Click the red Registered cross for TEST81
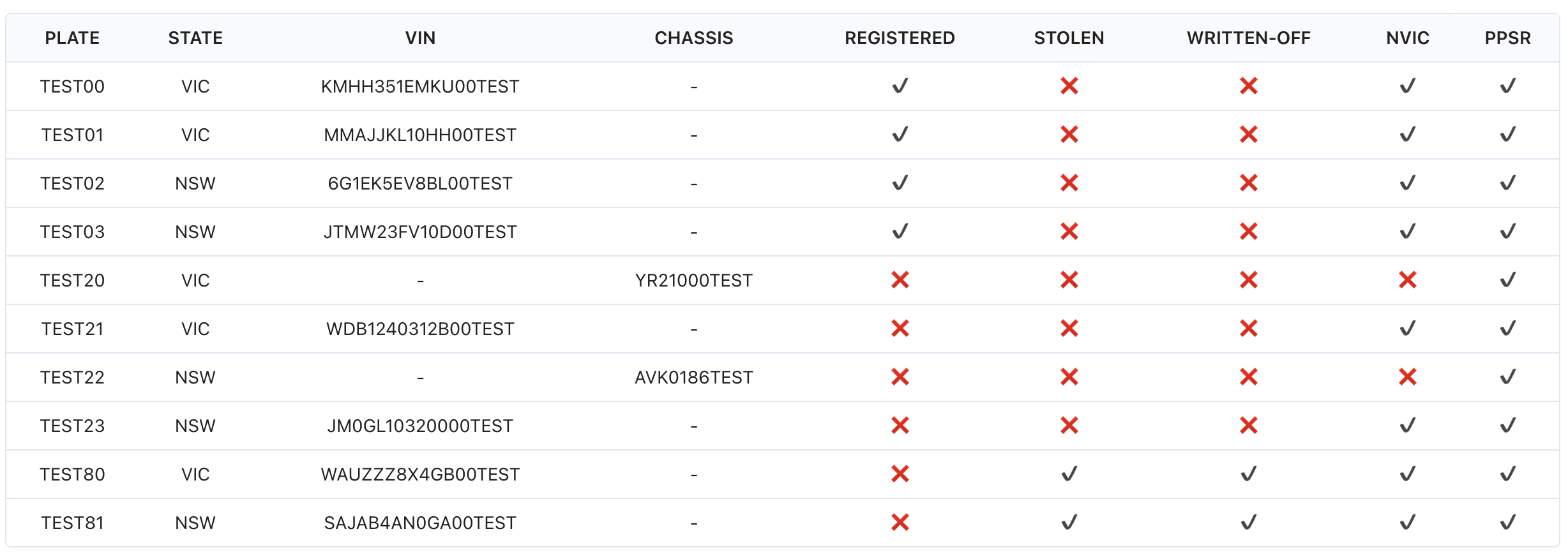 tap(900, 523)
